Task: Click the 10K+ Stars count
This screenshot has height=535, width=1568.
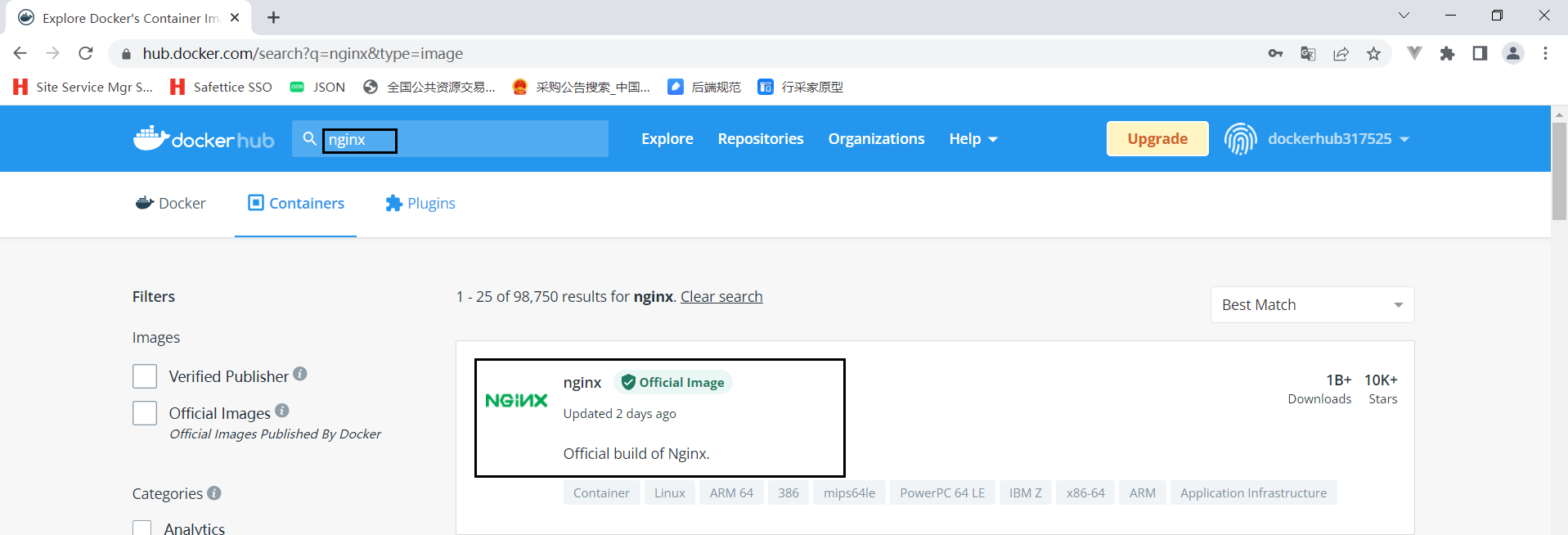Action: 1382,389
